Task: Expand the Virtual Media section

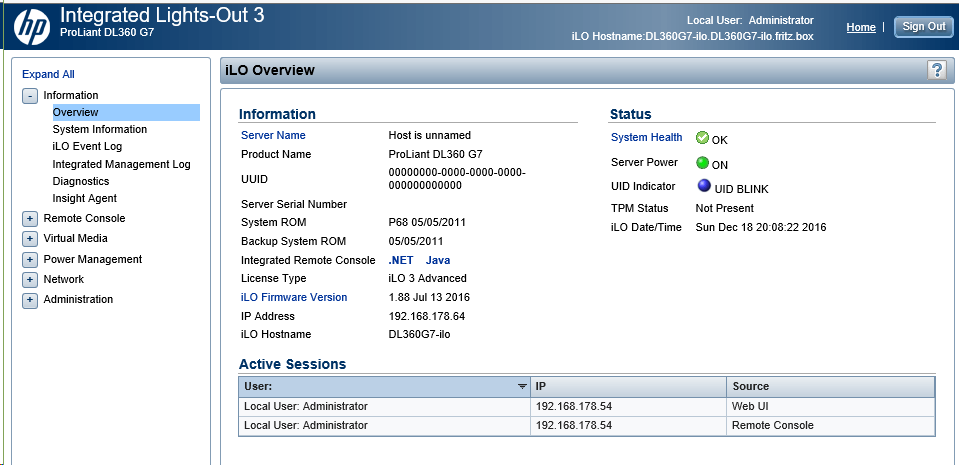Action: click(30, 239)
